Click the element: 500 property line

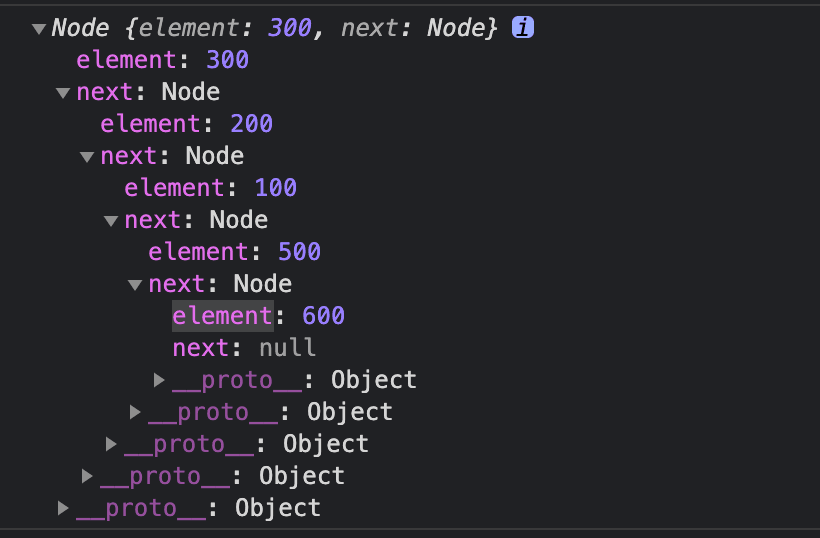234,252
